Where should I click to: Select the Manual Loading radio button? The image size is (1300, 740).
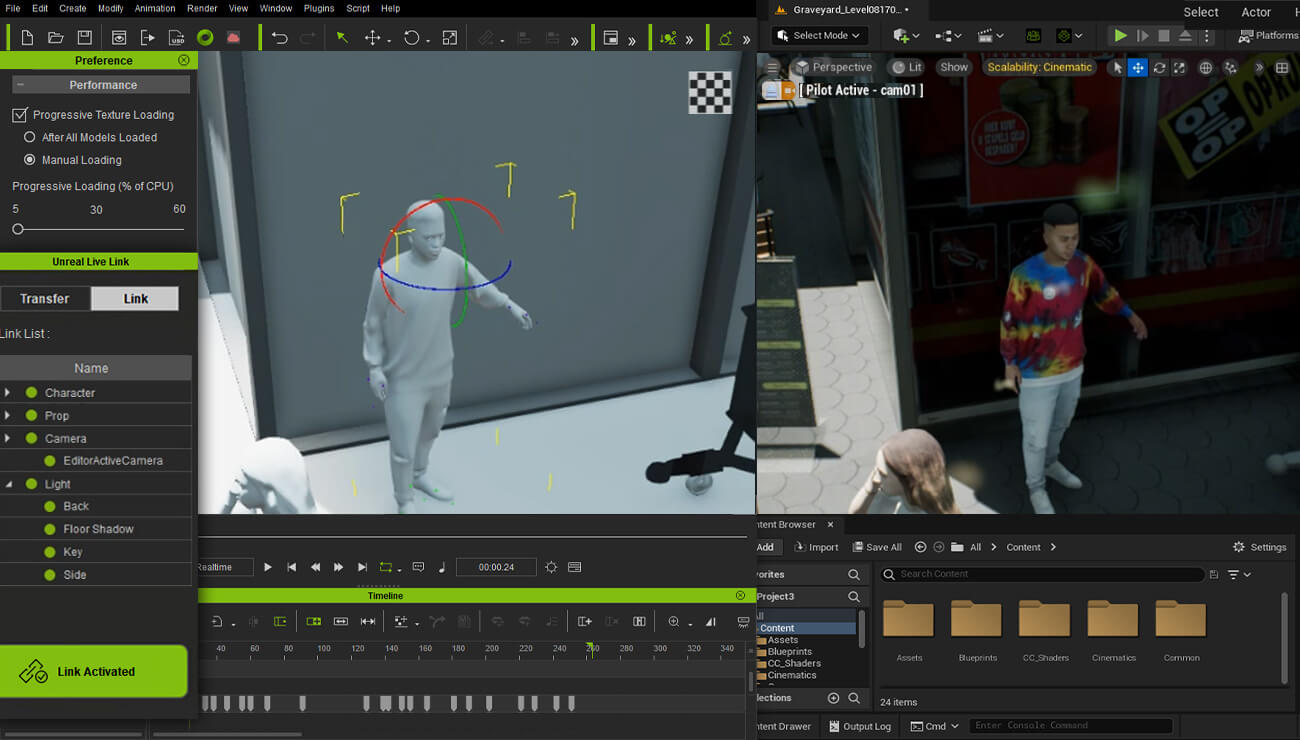click(30, 160)
